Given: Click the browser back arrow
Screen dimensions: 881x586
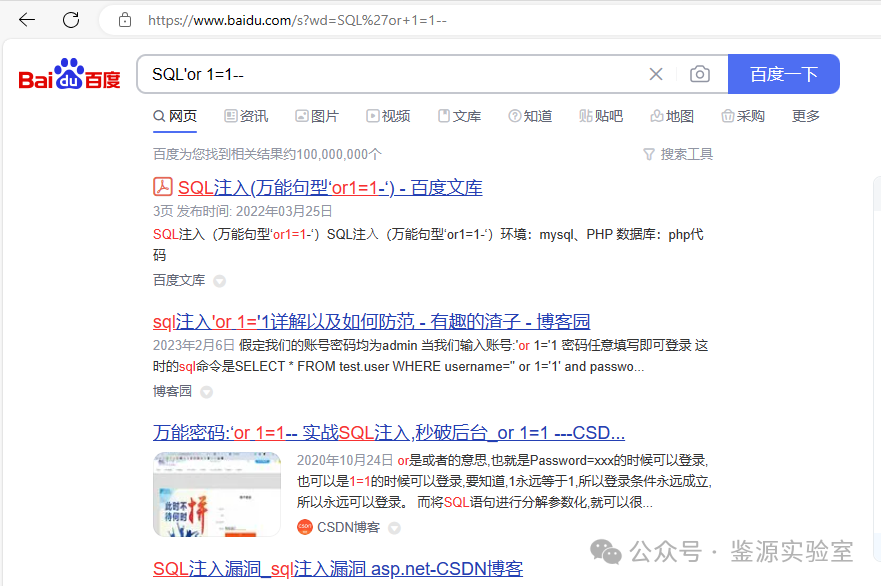Looking at the screenshot, I should [x=27, y=20].
